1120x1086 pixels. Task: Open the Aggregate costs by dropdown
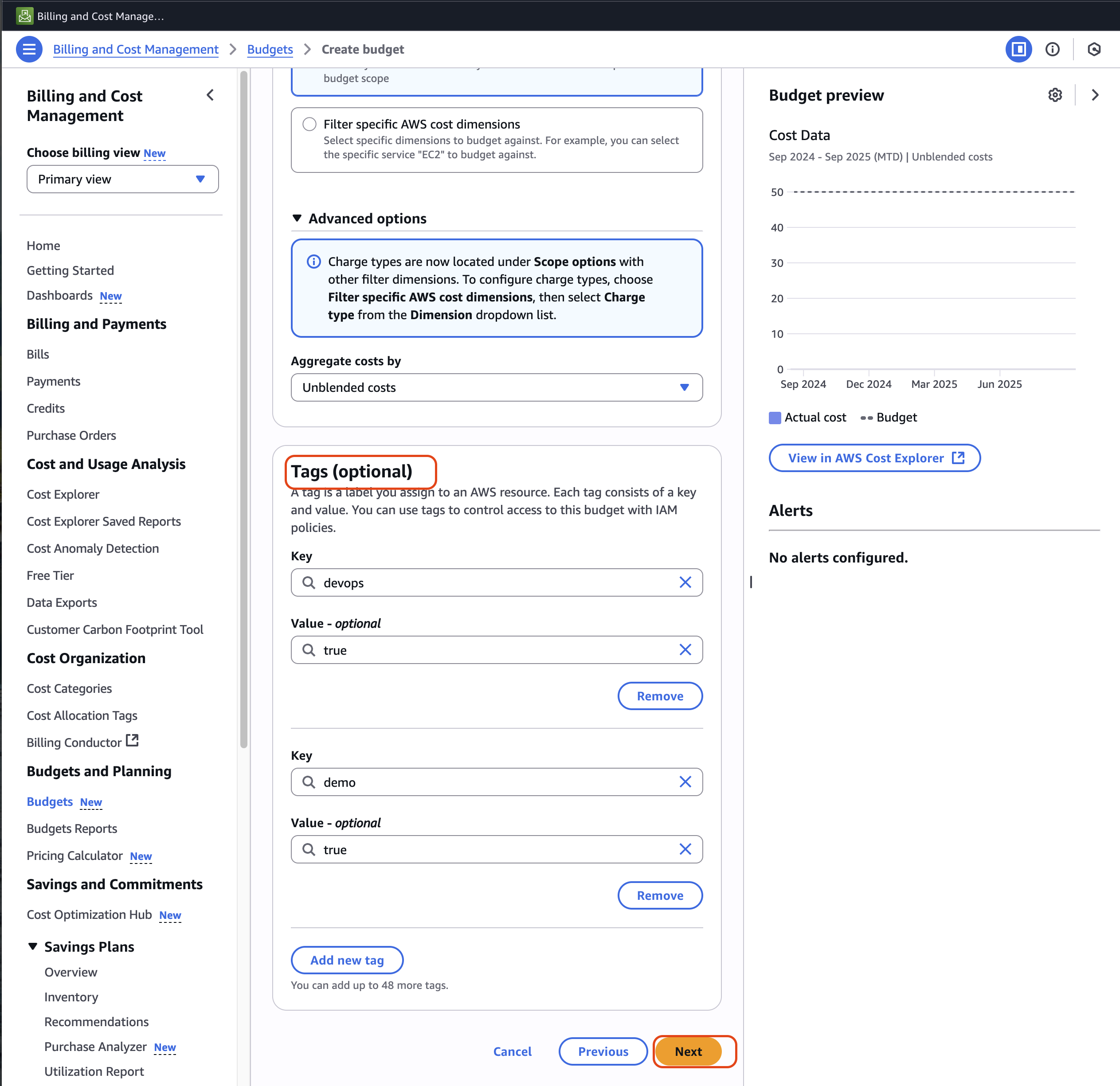click(496, 387)
